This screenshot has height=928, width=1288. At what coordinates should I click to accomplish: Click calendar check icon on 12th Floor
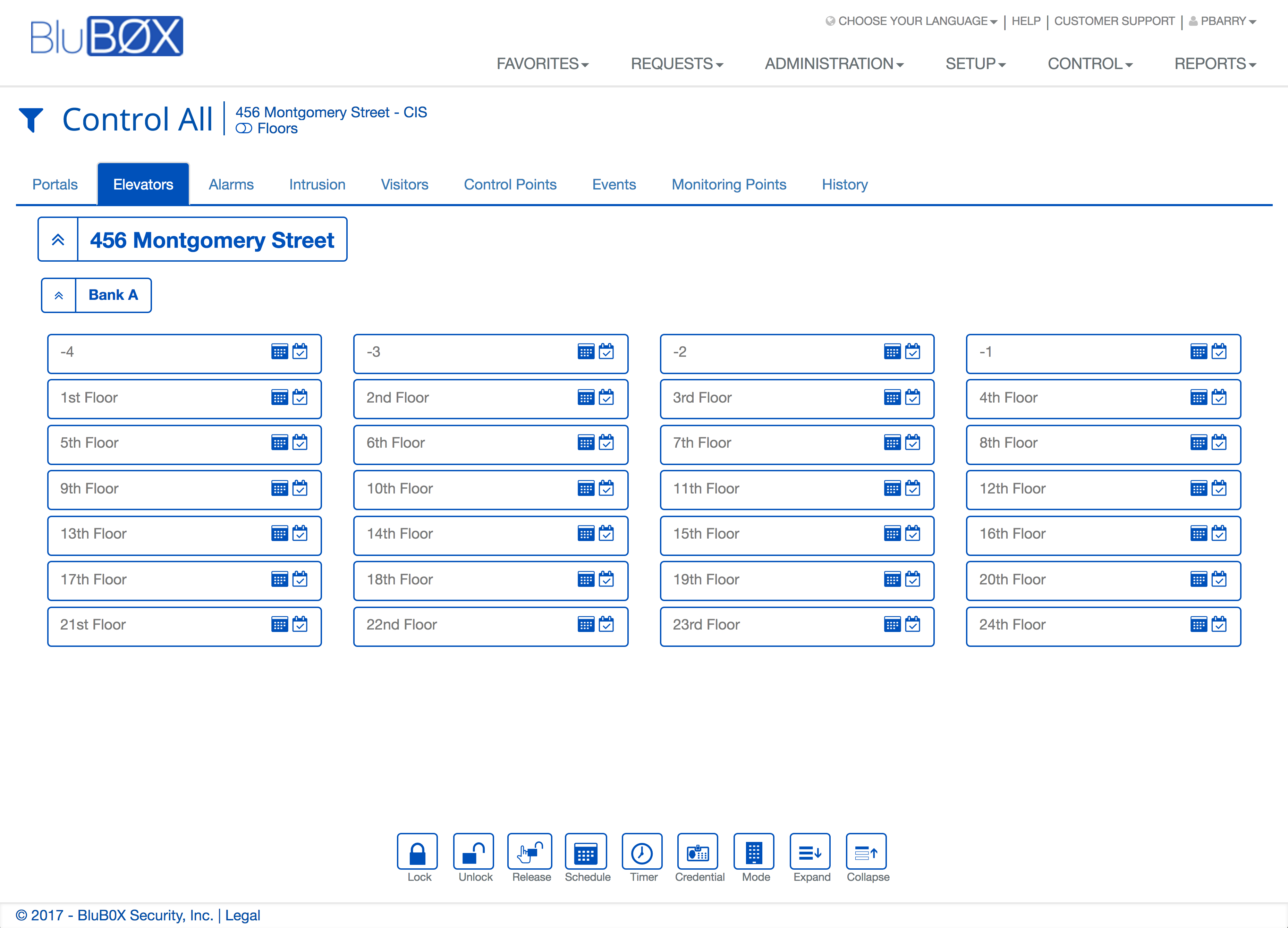pyautogui.click(x=1219, y=488)
